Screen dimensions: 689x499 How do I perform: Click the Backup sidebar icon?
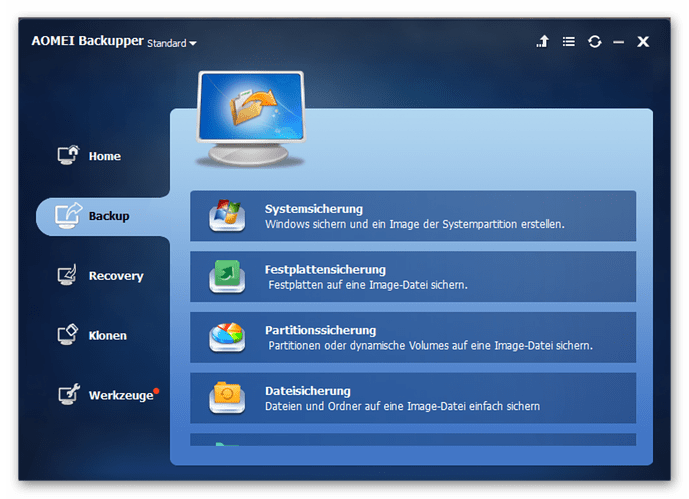pos(68,215)
